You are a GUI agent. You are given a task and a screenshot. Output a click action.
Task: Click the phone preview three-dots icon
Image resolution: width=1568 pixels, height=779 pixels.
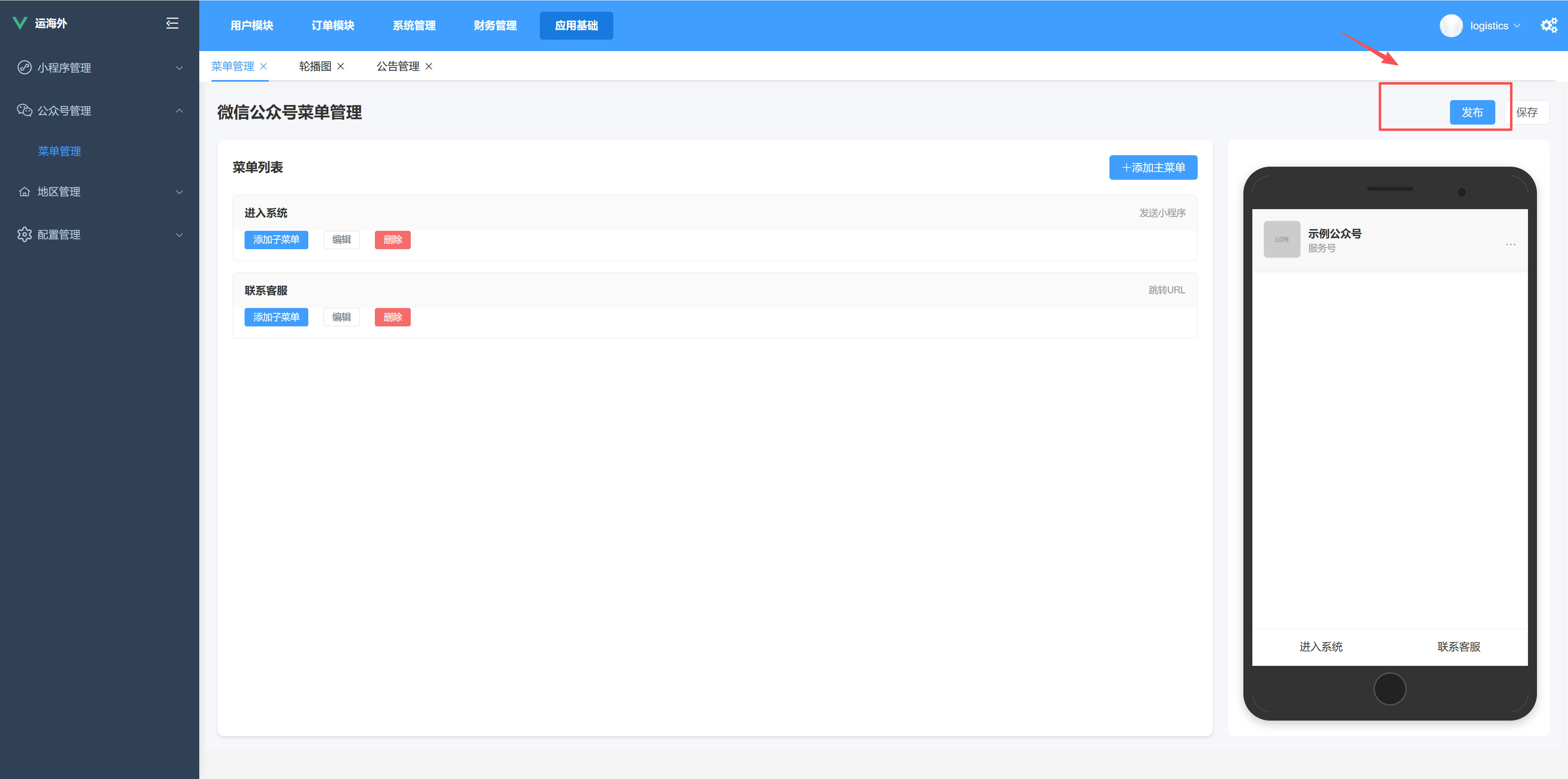1510,244
